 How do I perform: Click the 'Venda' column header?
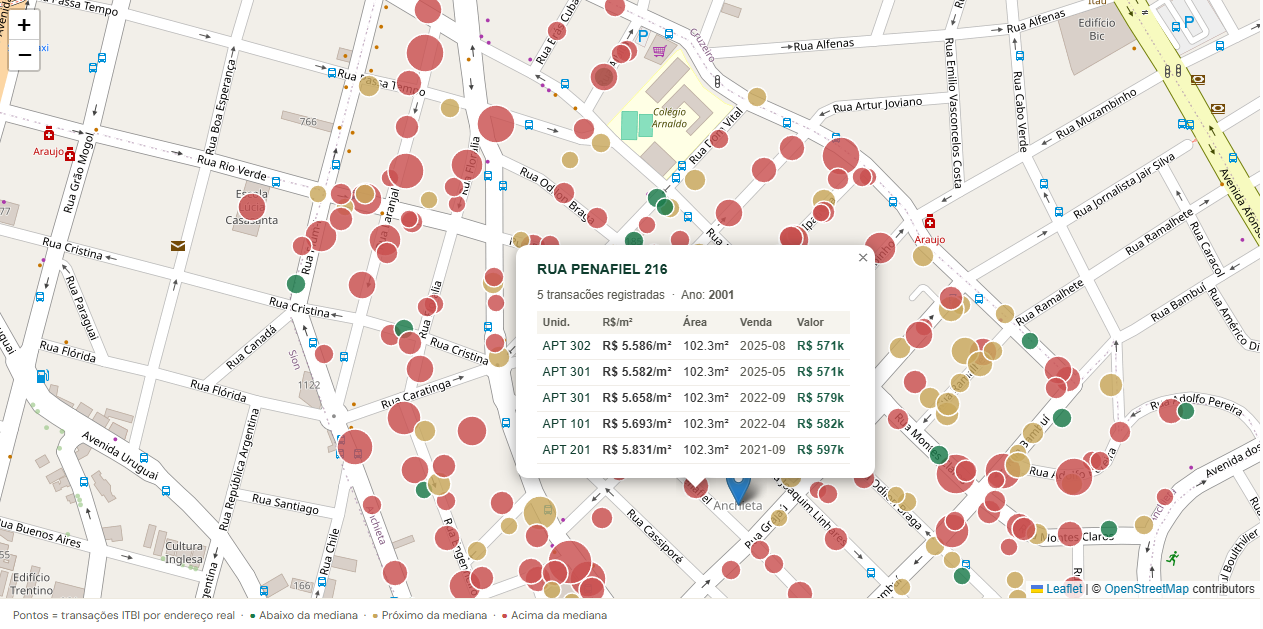(756, 322)
